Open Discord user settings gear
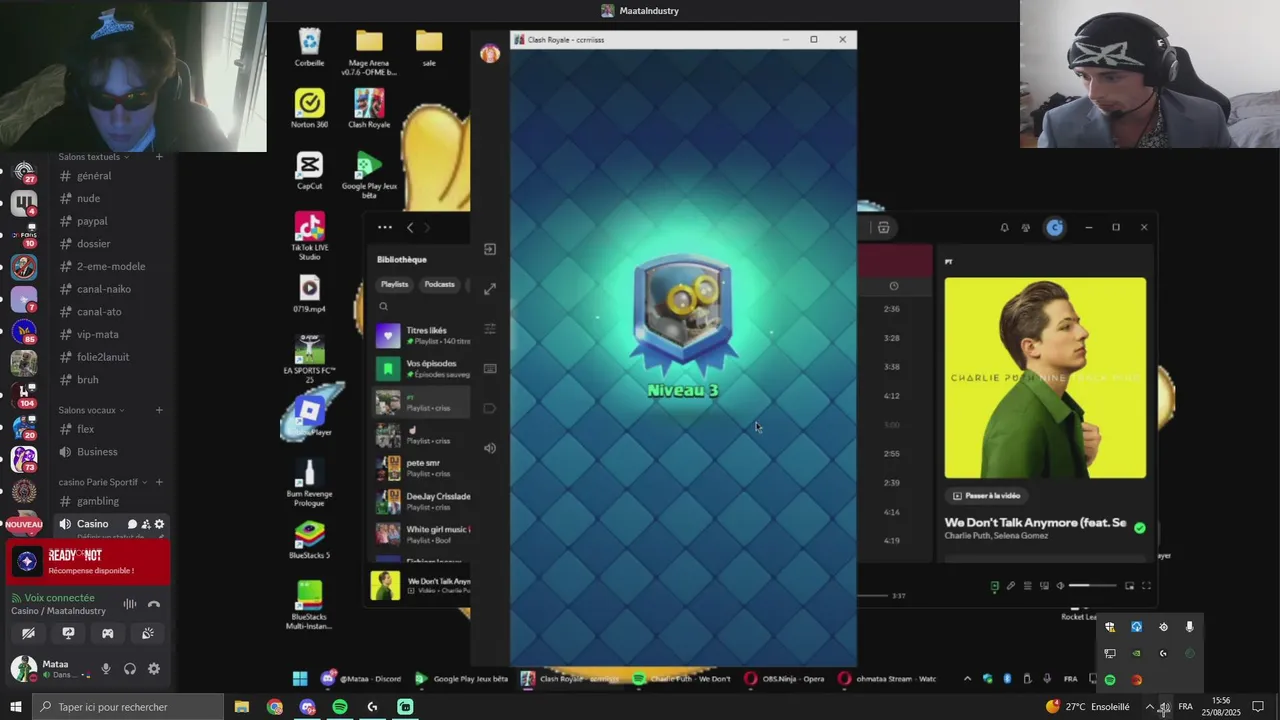This screenshot has height=720, width=1280. tap(154, 669)
